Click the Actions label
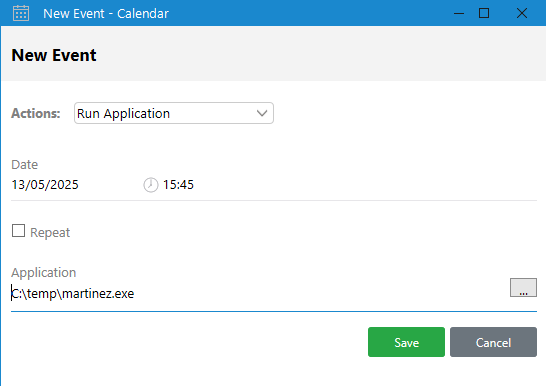546x386 pixels. pos(36,113)
